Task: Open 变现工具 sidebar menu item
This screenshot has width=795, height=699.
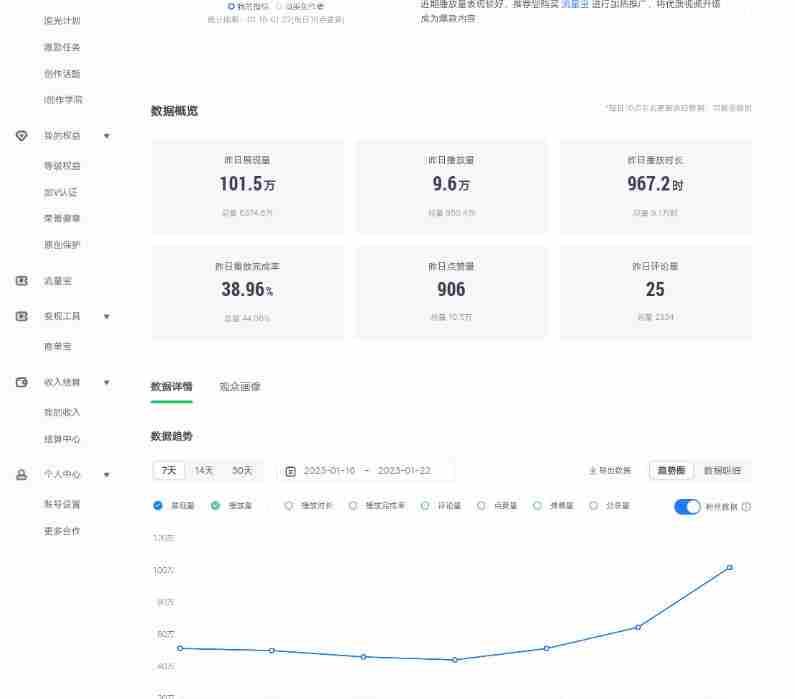Action: pyautogui.click(x=62, y=316)
